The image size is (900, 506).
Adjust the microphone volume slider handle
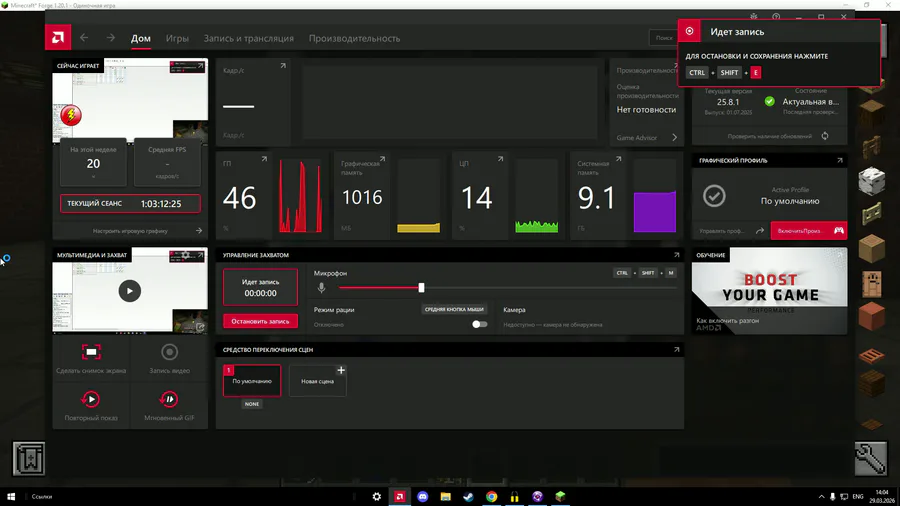[421, 287]
